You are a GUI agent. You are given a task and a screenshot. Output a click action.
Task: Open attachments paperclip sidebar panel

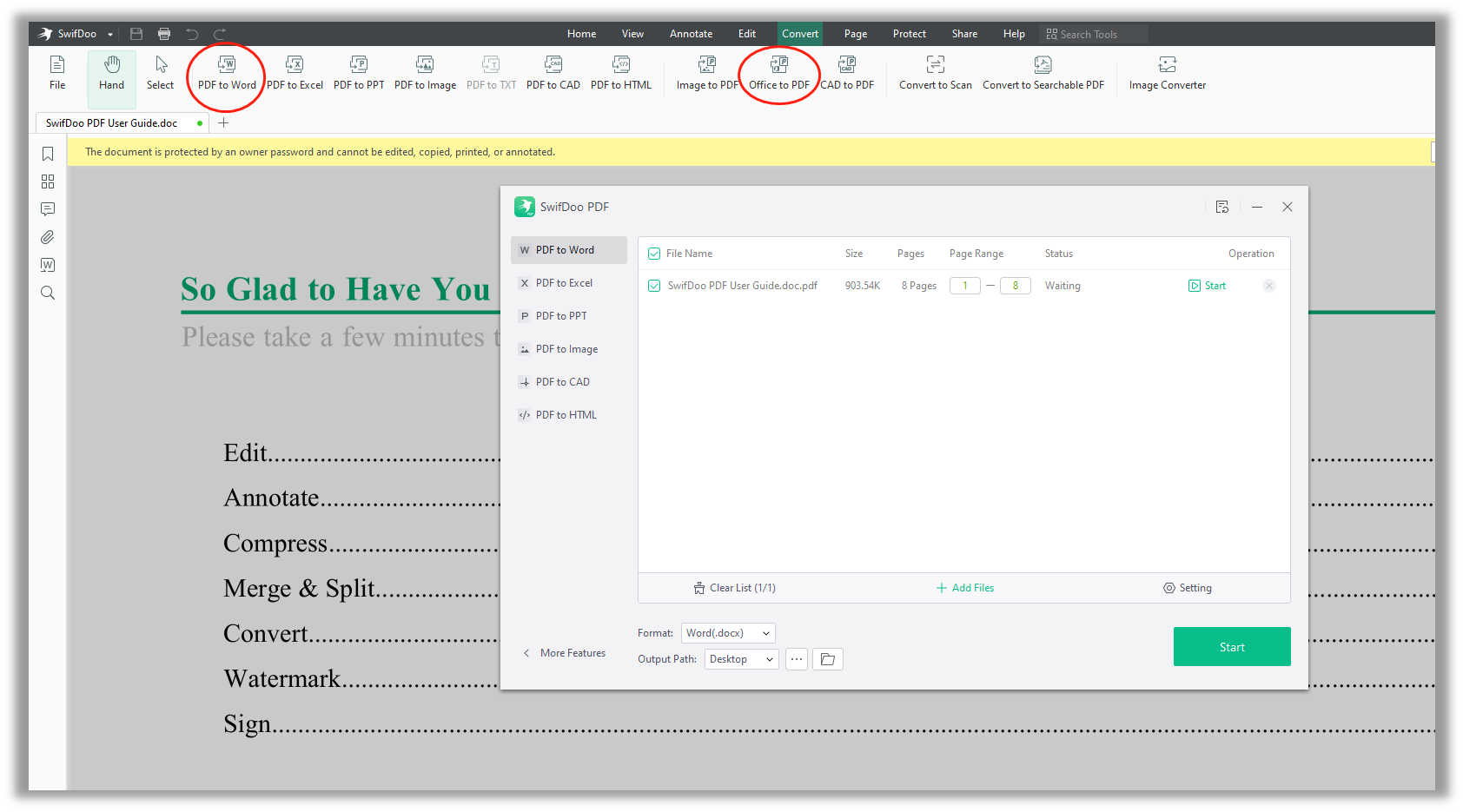click(x=48, y=237)
